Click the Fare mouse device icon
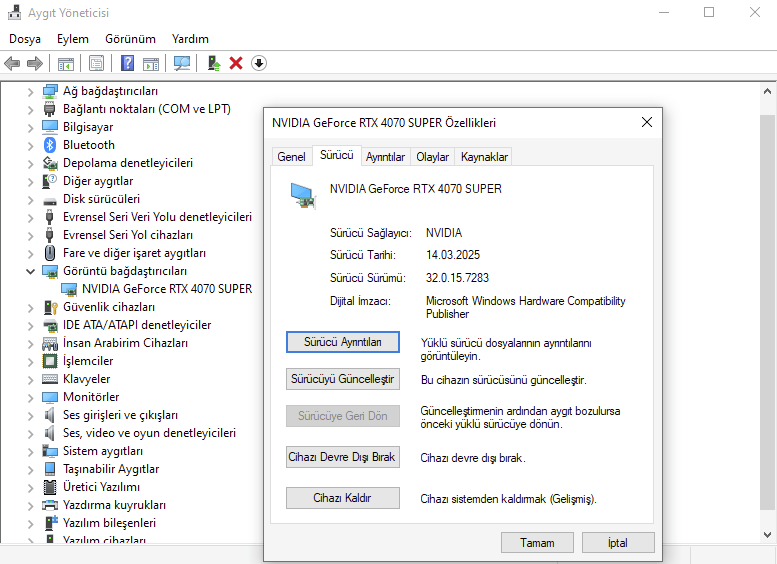777x564 pixels. [x=50, y=253]
